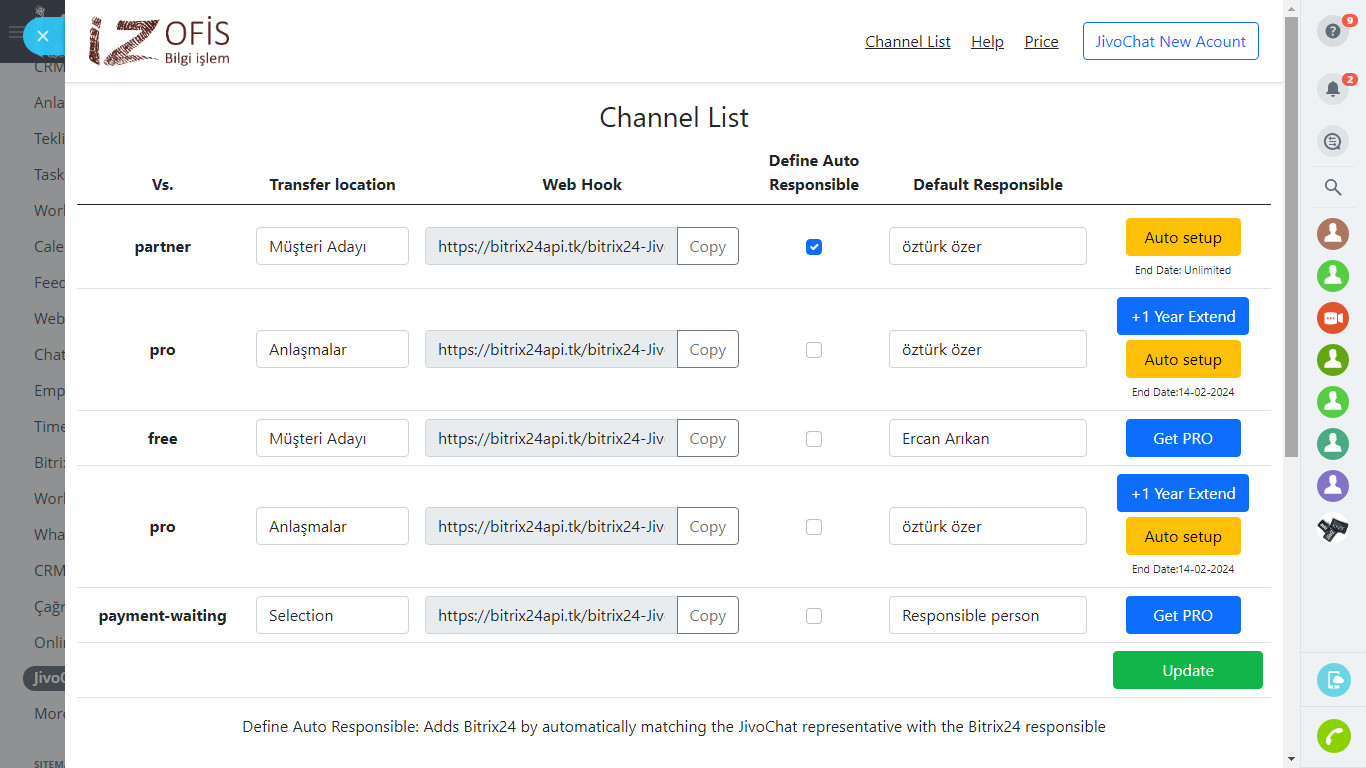Open the help question mark icon
This screenshot has height=768, width=1366.
pyautogui.click(x=1332, y=31)
